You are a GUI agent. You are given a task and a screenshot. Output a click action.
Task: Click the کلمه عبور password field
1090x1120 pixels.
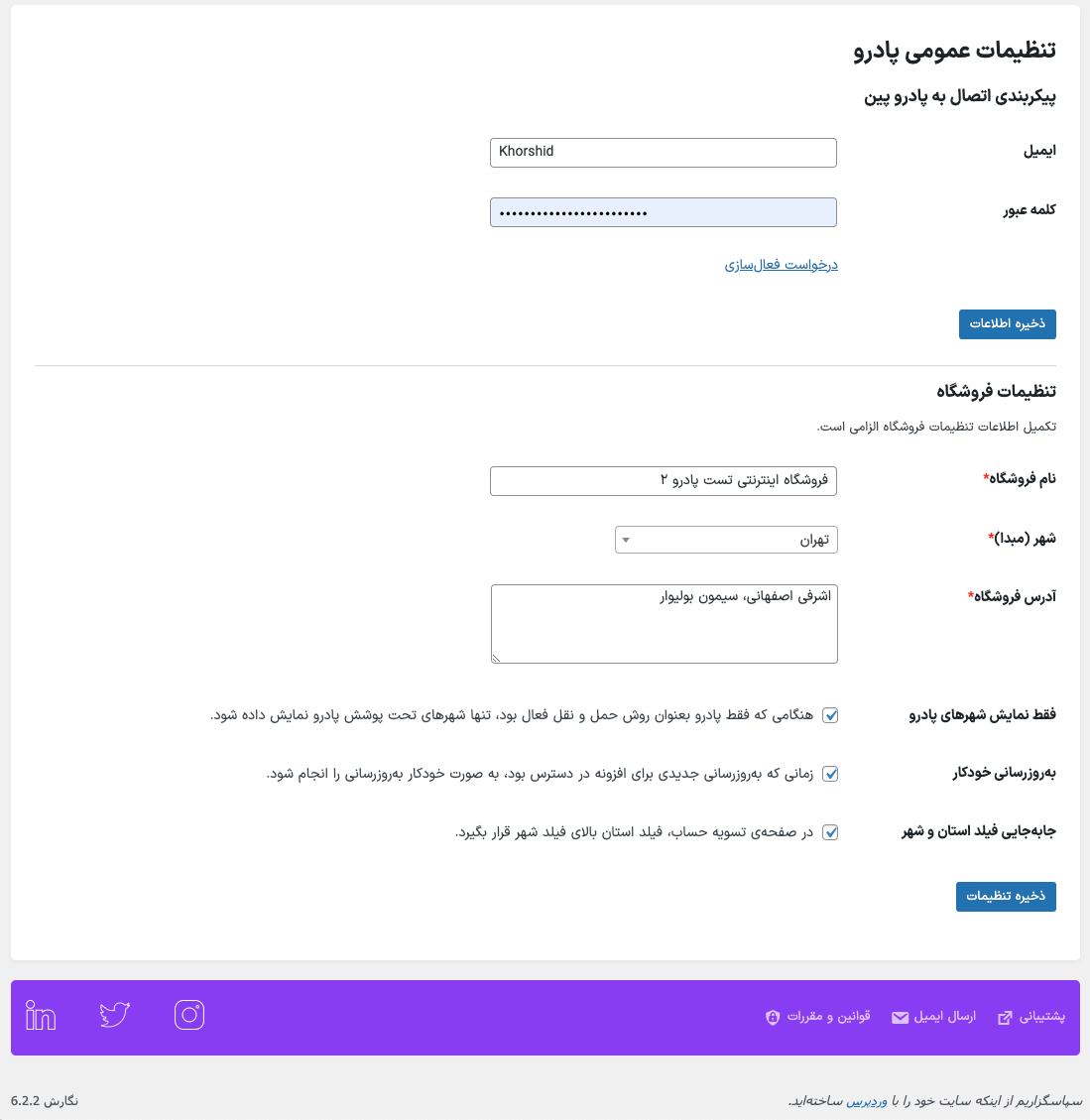tap(663, 212)
